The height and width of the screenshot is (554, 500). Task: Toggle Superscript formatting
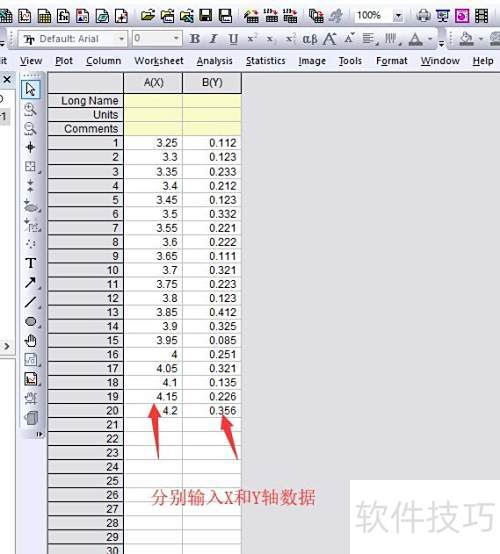[x=252, y=39]
